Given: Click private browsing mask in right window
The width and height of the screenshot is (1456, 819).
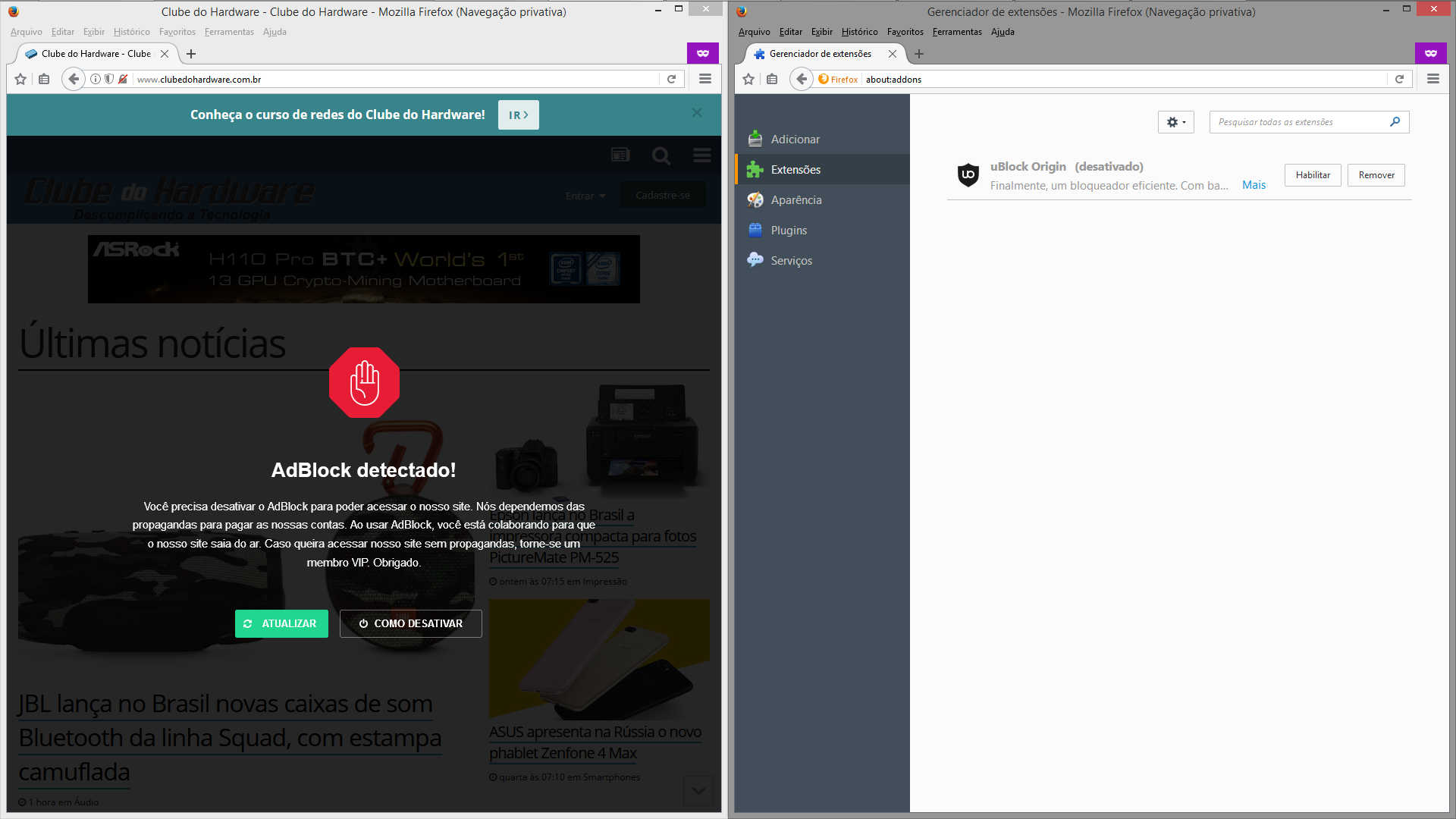Looking at the screenshot, I should click(1431, 53).
